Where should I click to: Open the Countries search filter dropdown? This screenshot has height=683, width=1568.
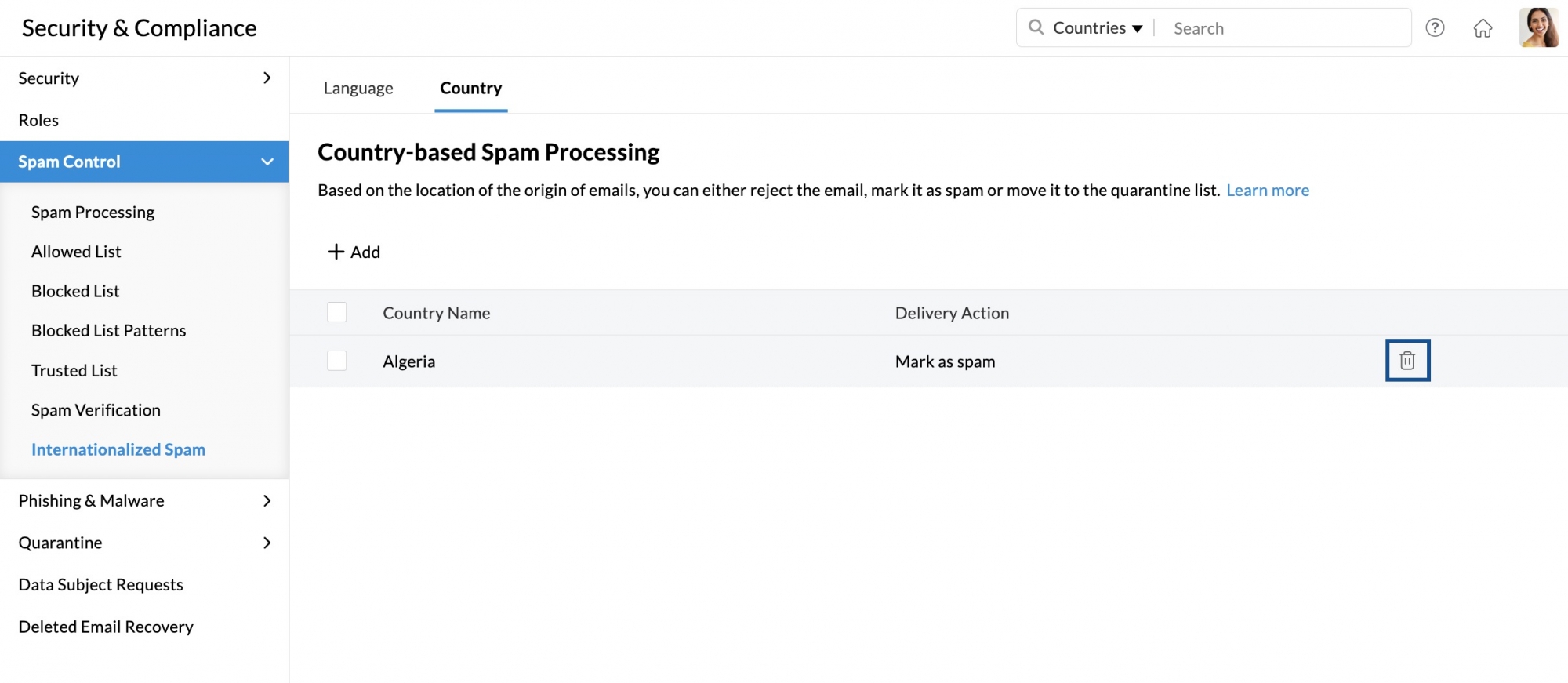click(1098, 28)
